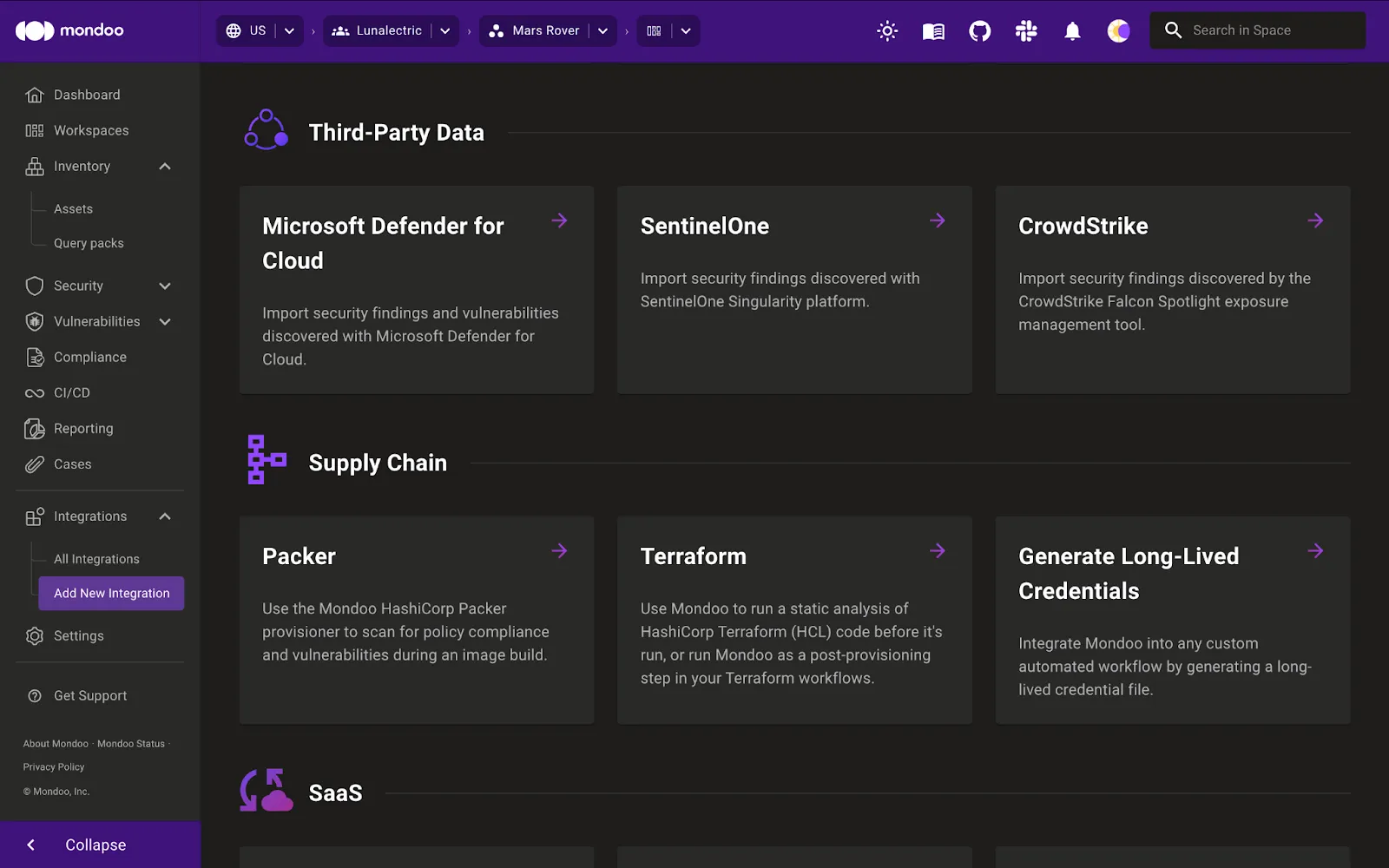The height and width of the screenshot is (868, 1389).
Task: Open the SentinelOne card arrow
Action: coord(938,220)
